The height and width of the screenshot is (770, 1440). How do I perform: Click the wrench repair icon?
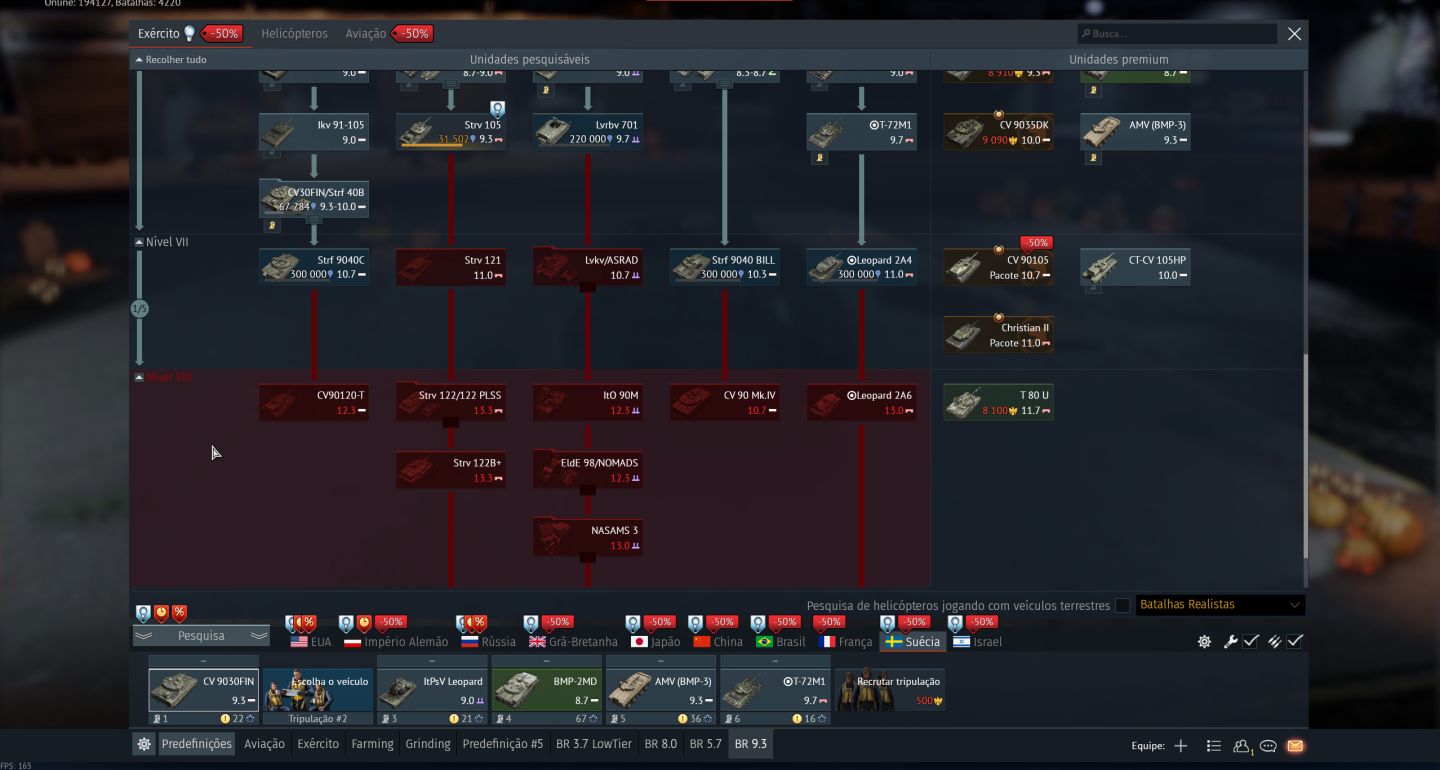tap(1231, 642)
